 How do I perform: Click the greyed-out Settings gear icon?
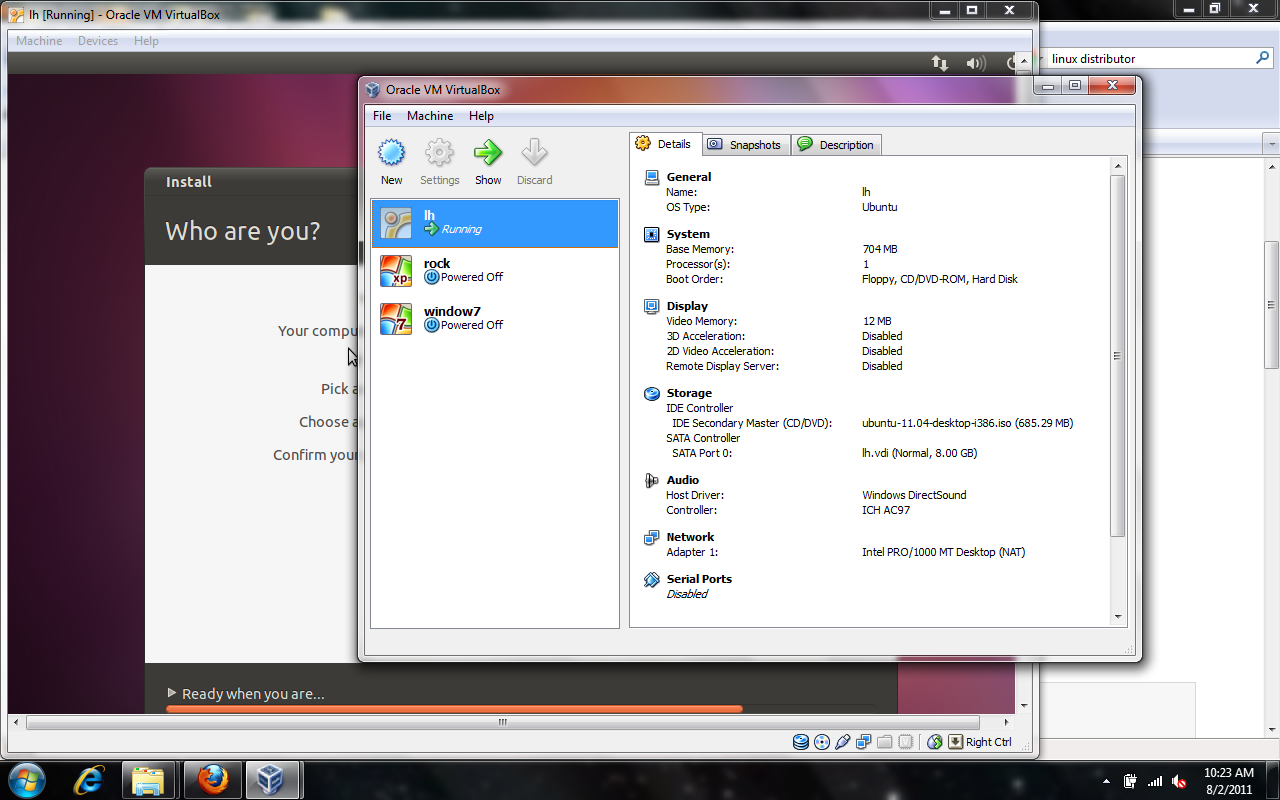point(439,153)
